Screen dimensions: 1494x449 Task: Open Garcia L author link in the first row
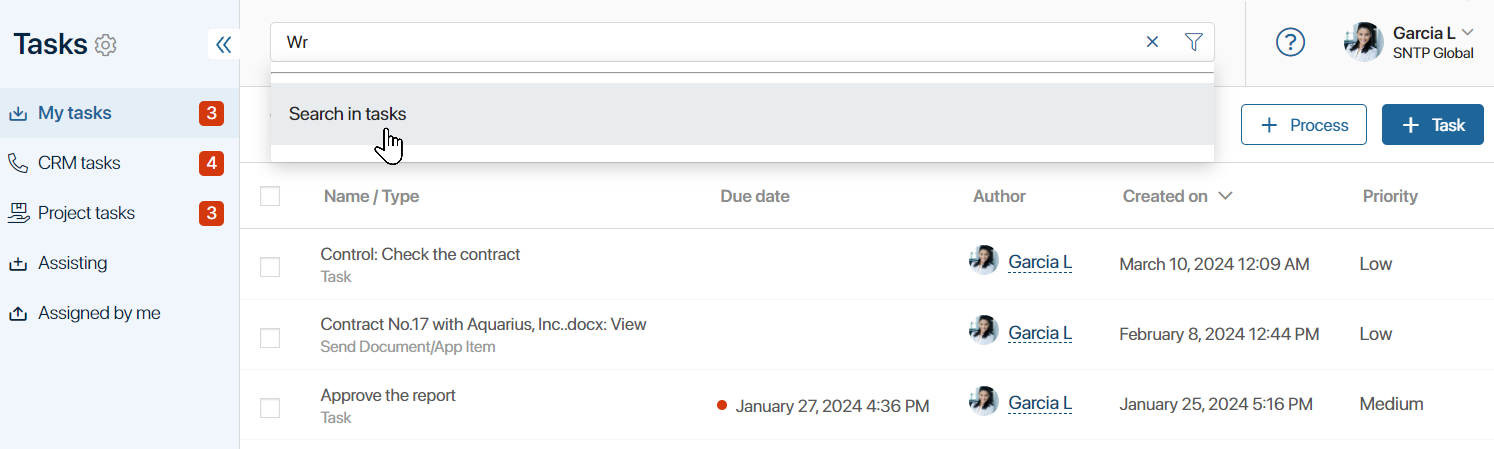coord(1040,262)
